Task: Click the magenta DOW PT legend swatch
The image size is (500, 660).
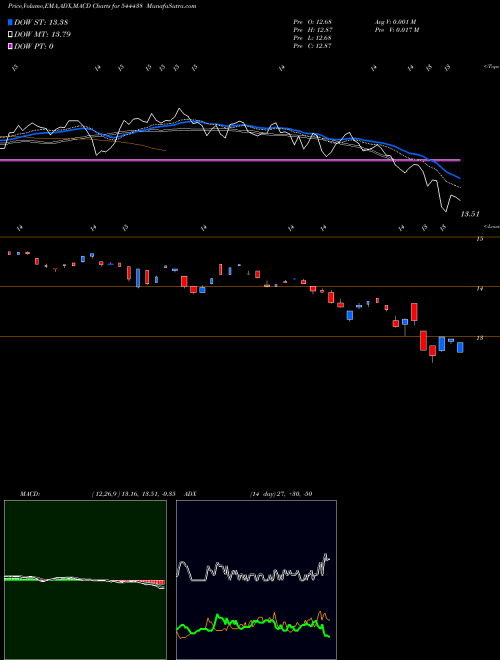Action: (x=10, y=46)
